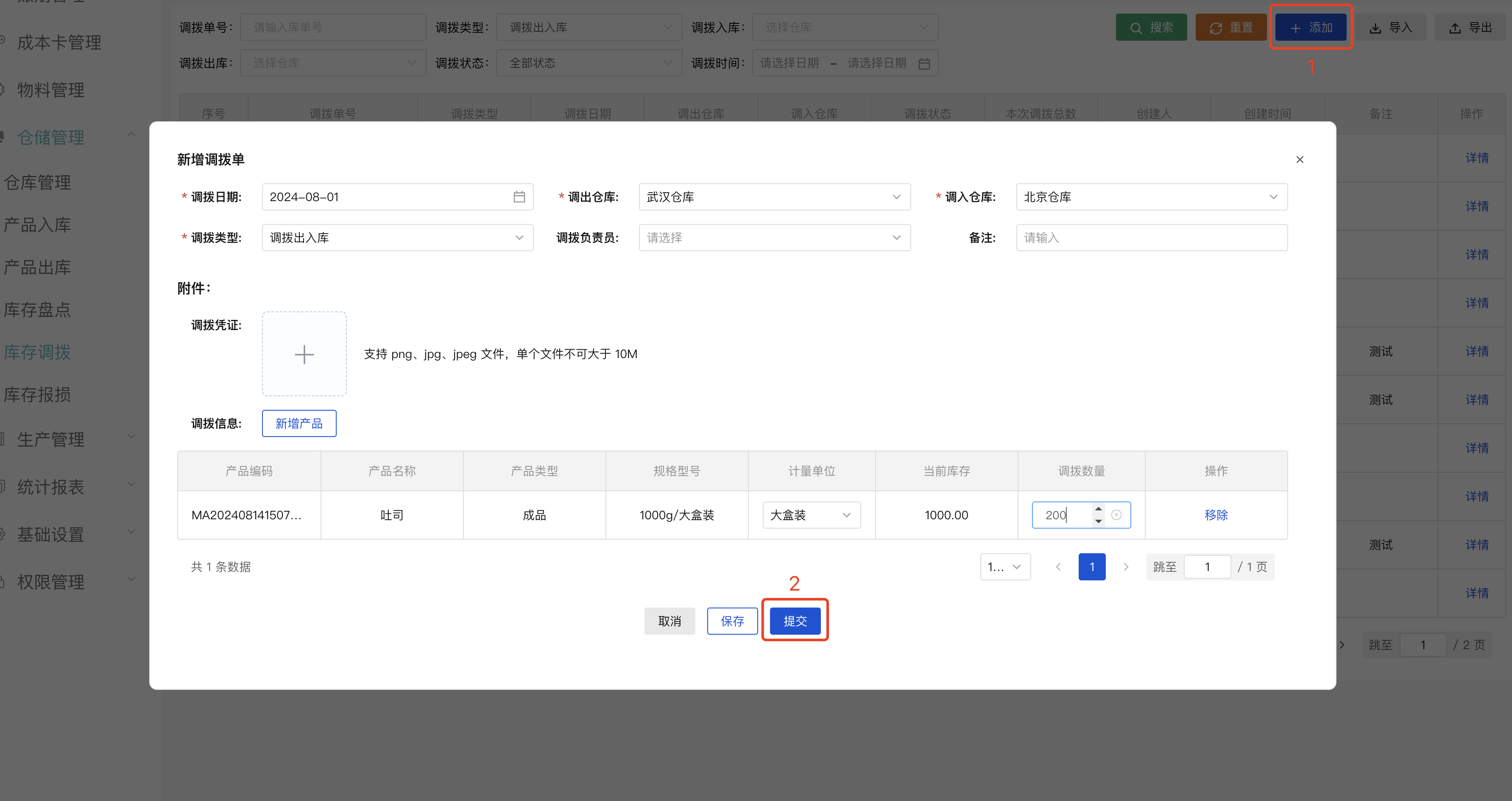Click the import arrow icon beside 导入
1512x801 pixels.
(1375, 27)
